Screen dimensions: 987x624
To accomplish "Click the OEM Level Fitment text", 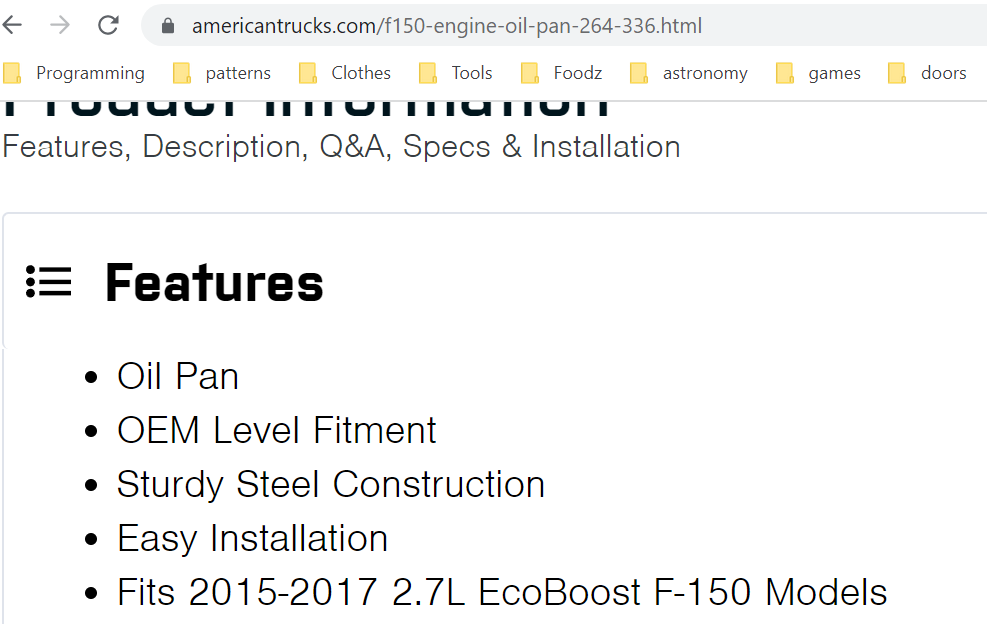I will [x=276, y=430].
